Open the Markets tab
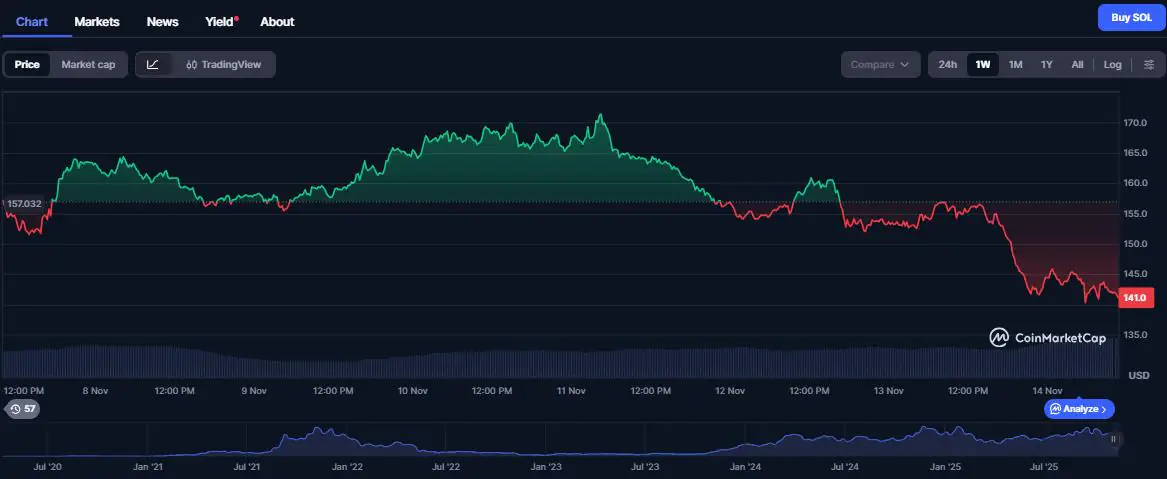This screenshot has height=479, width=1167. pos(97,21)
